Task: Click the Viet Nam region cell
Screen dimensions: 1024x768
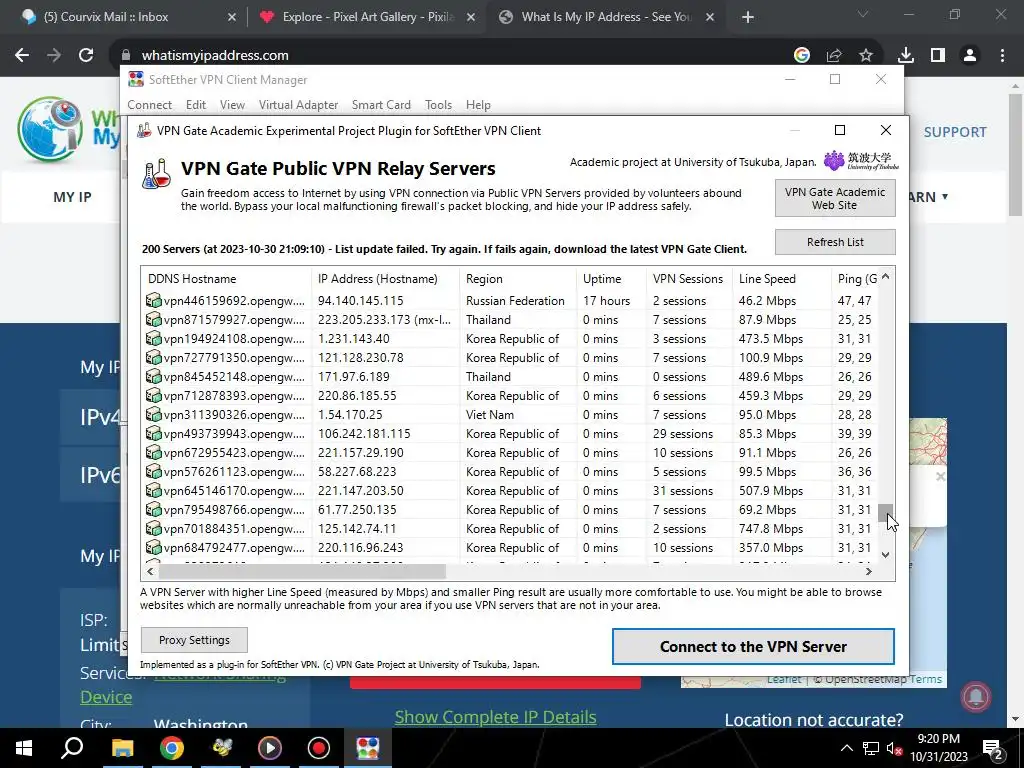Action: (490, 414)
